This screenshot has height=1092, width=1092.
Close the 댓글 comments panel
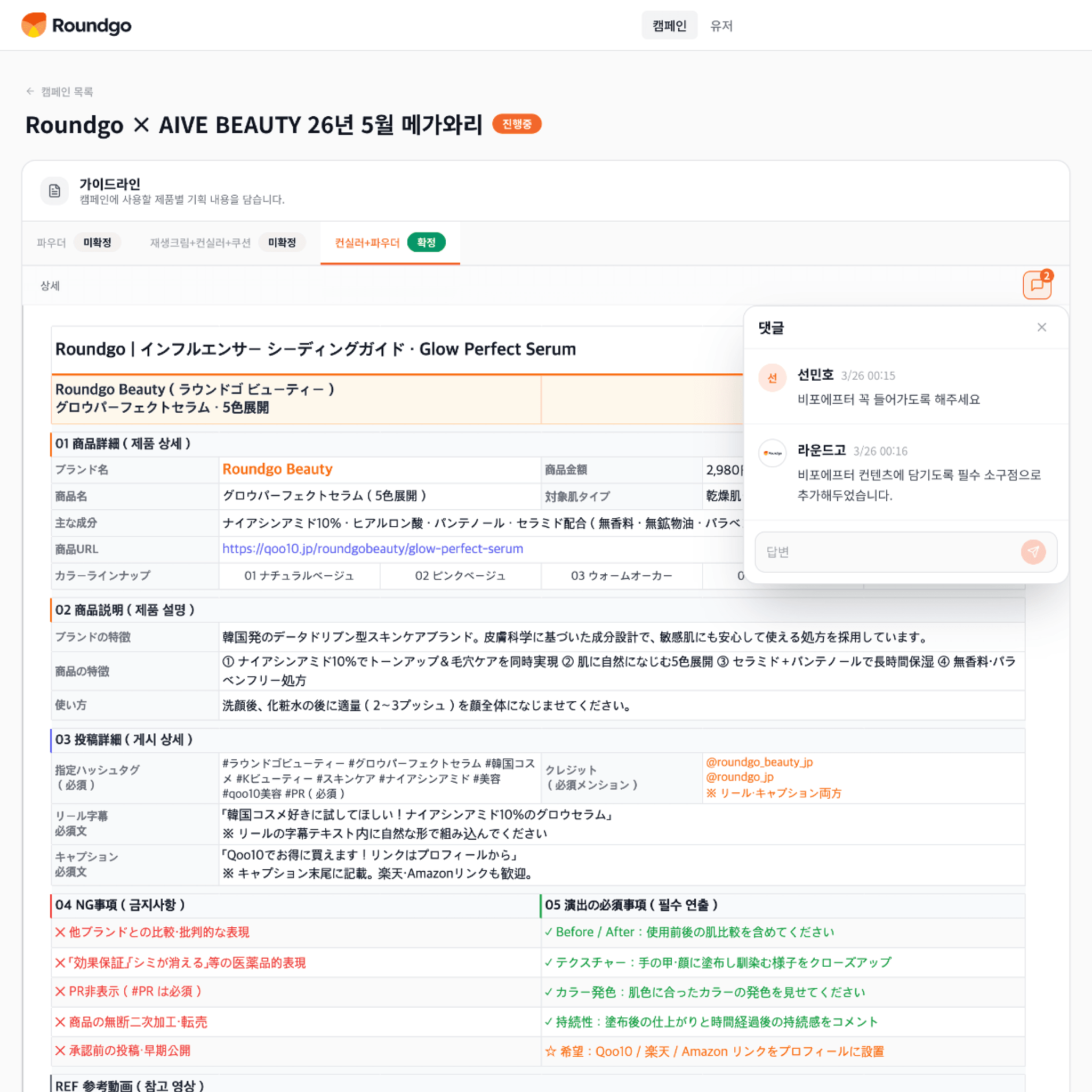tap(1042, 327)
